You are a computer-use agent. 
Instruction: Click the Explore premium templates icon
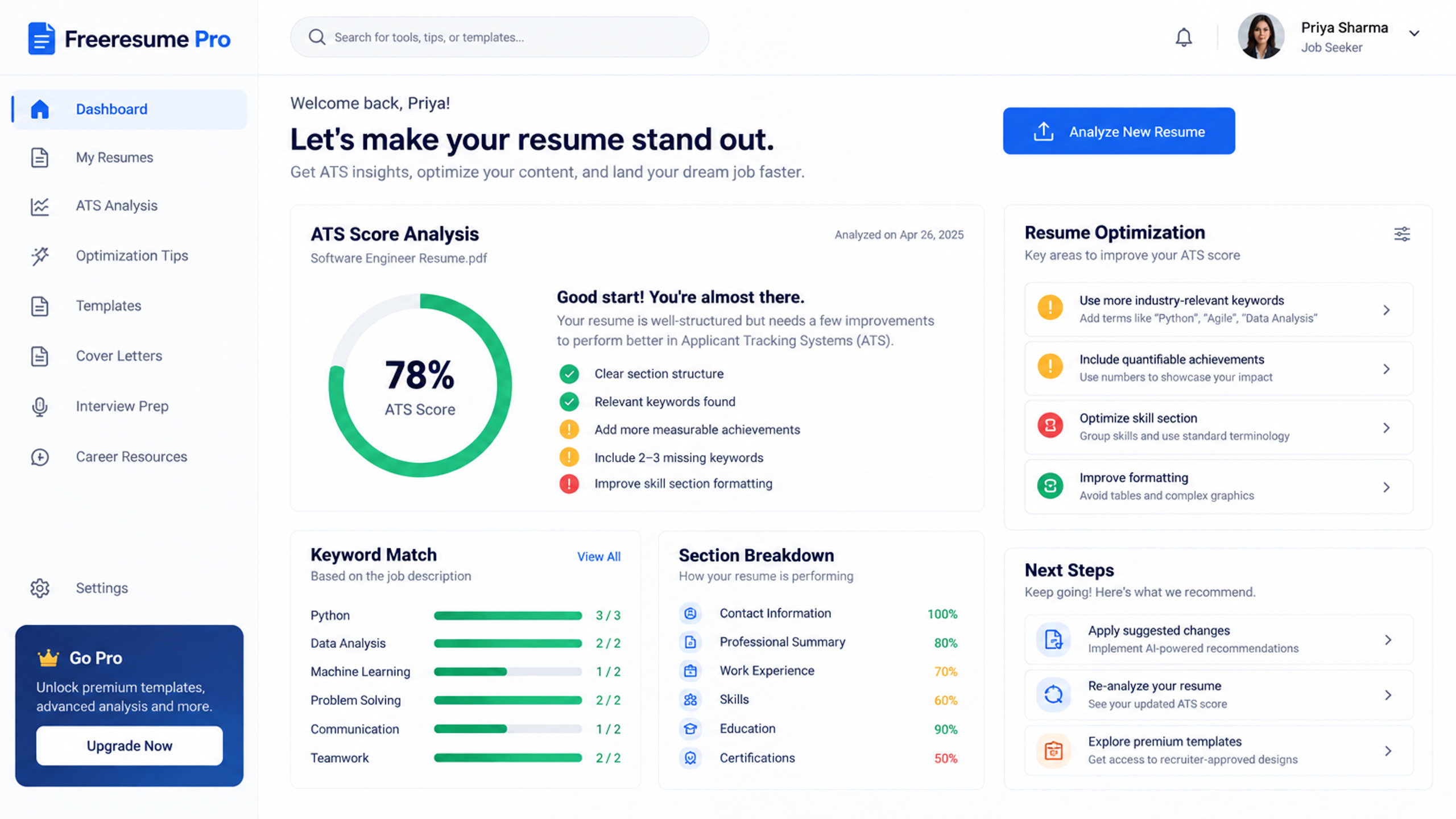1053,750
